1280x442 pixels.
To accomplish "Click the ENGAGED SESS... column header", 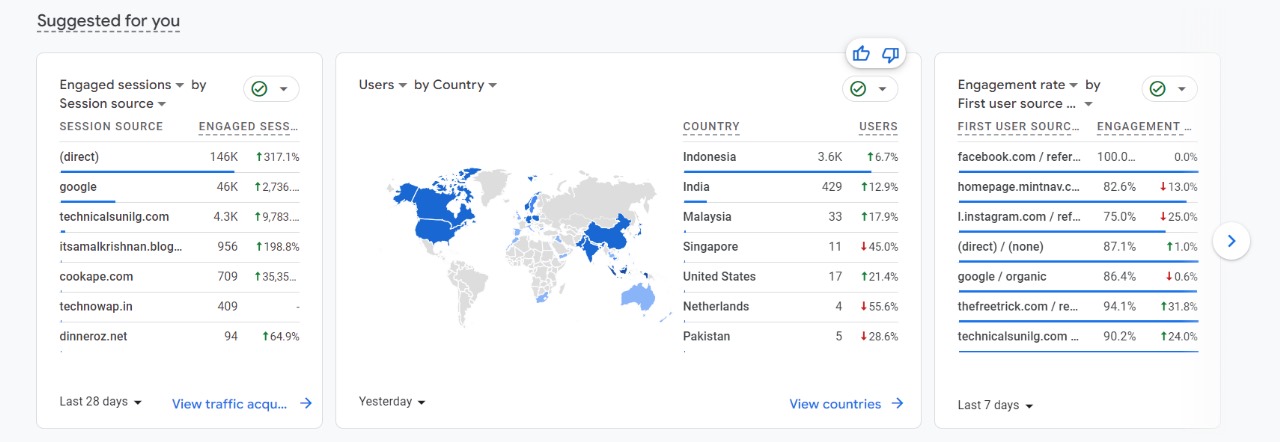I will 249,127.
